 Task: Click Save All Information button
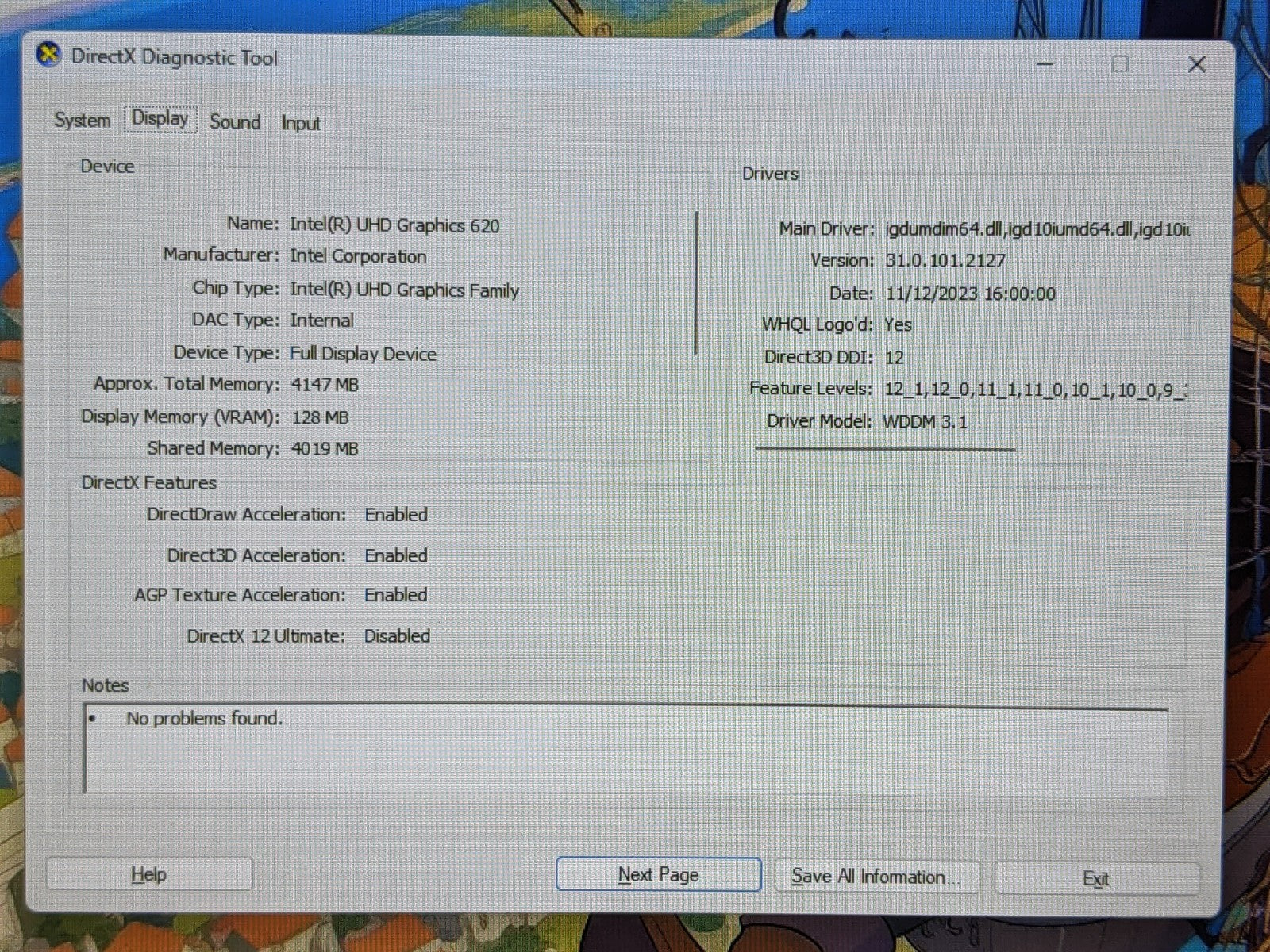(x=876, y=877)
